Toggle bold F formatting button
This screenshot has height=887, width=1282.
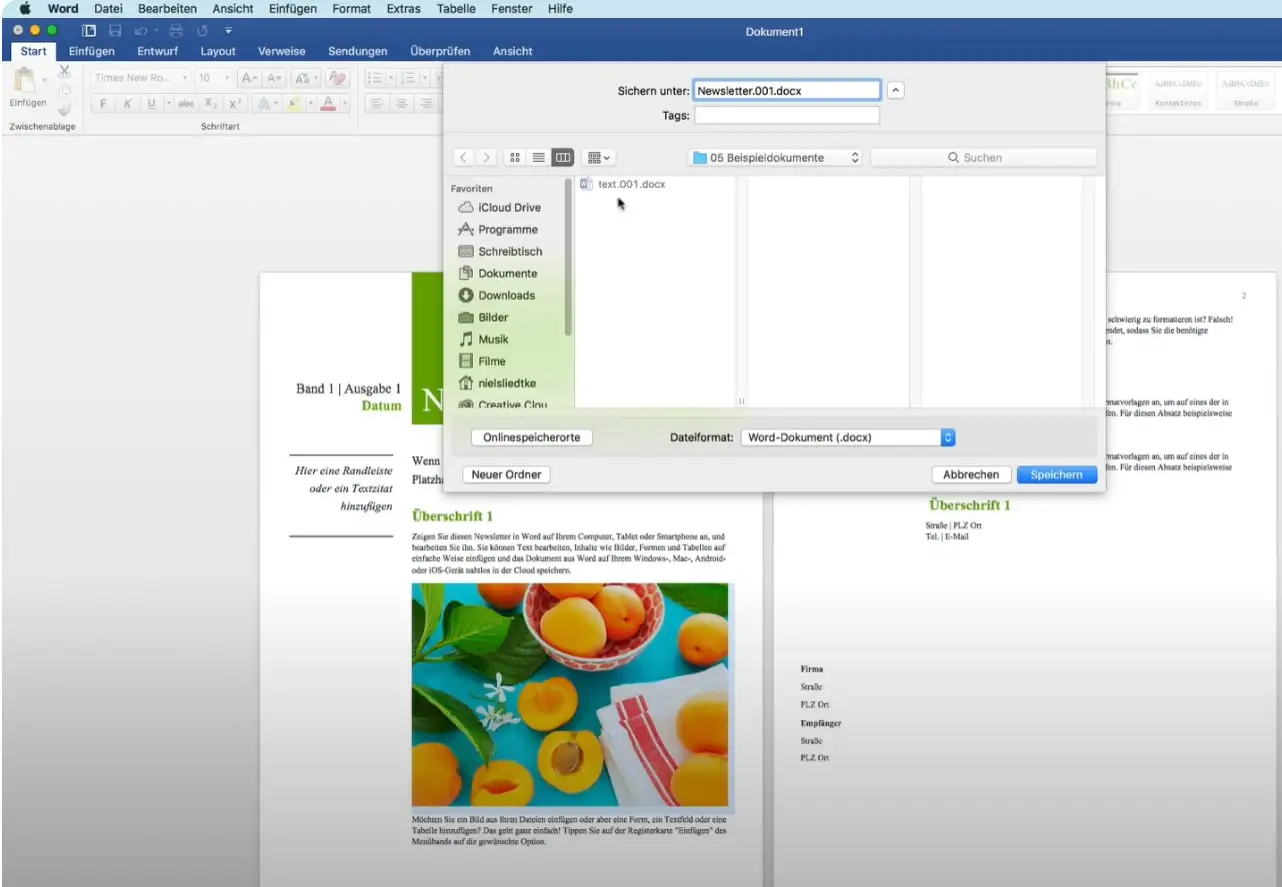pos(103,104)
